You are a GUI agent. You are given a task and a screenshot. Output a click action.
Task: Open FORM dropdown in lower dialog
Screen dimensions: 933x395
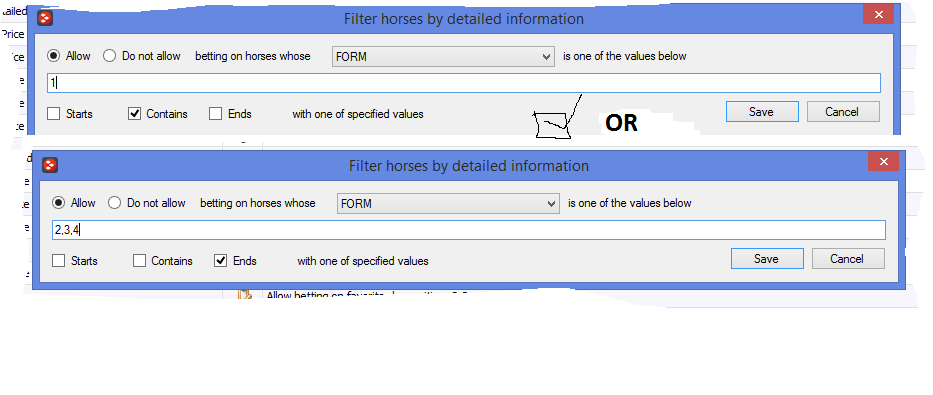coord(448,203)
